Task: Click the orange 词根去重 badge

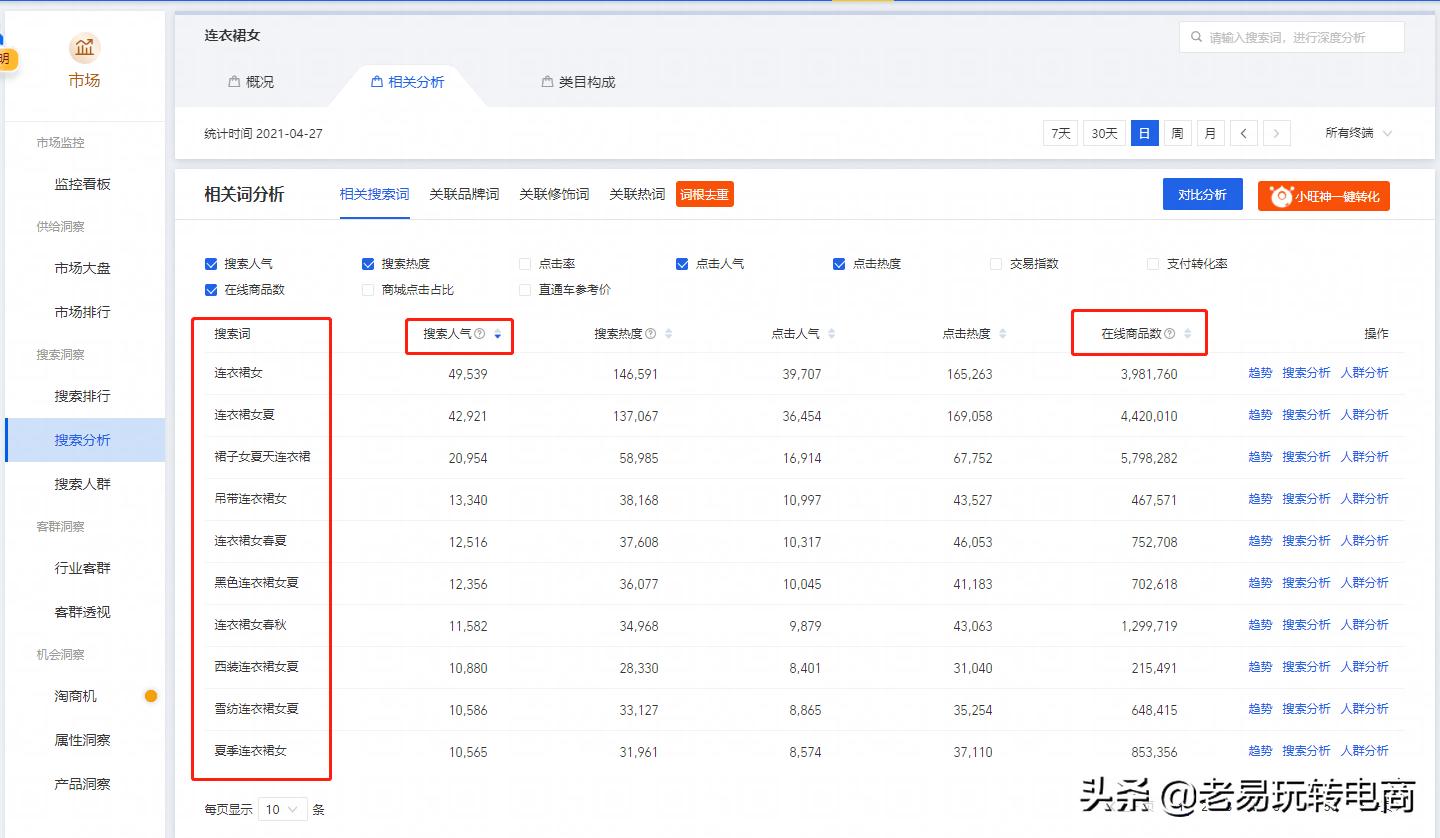Action: tap(704, 196)
